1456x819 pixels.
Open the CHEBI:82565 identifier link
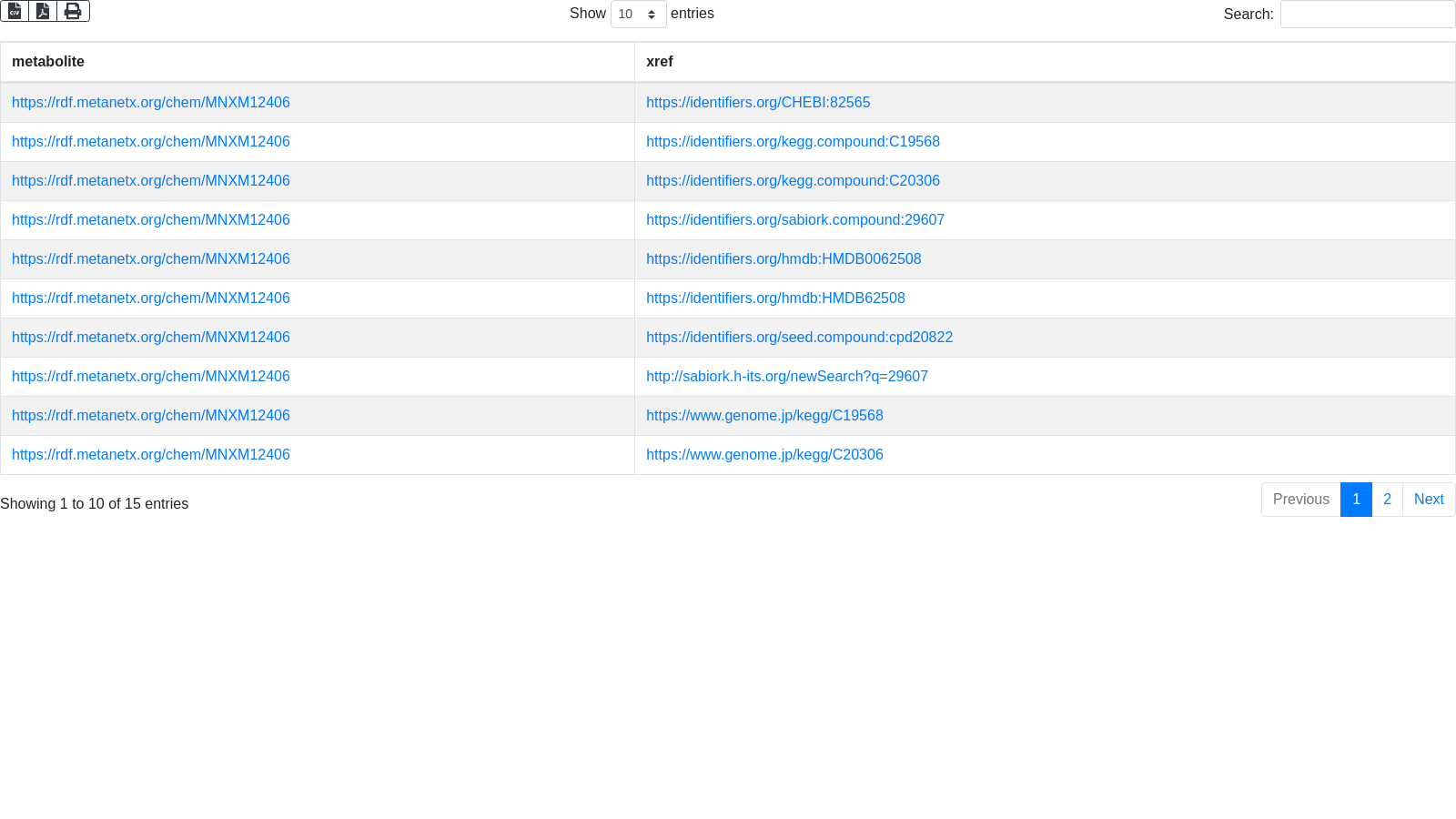point(757,103)
